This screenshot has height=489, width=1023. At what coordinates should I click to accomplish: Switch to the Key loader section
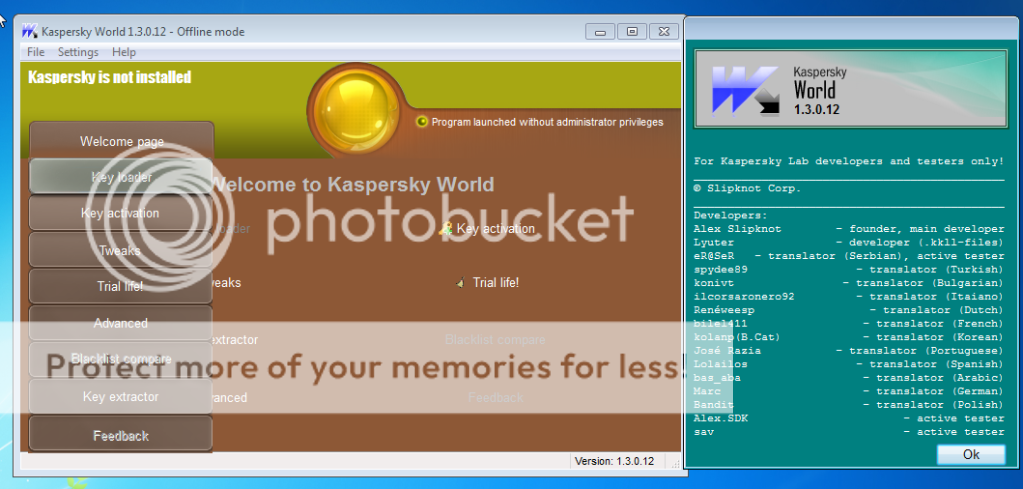121,177
